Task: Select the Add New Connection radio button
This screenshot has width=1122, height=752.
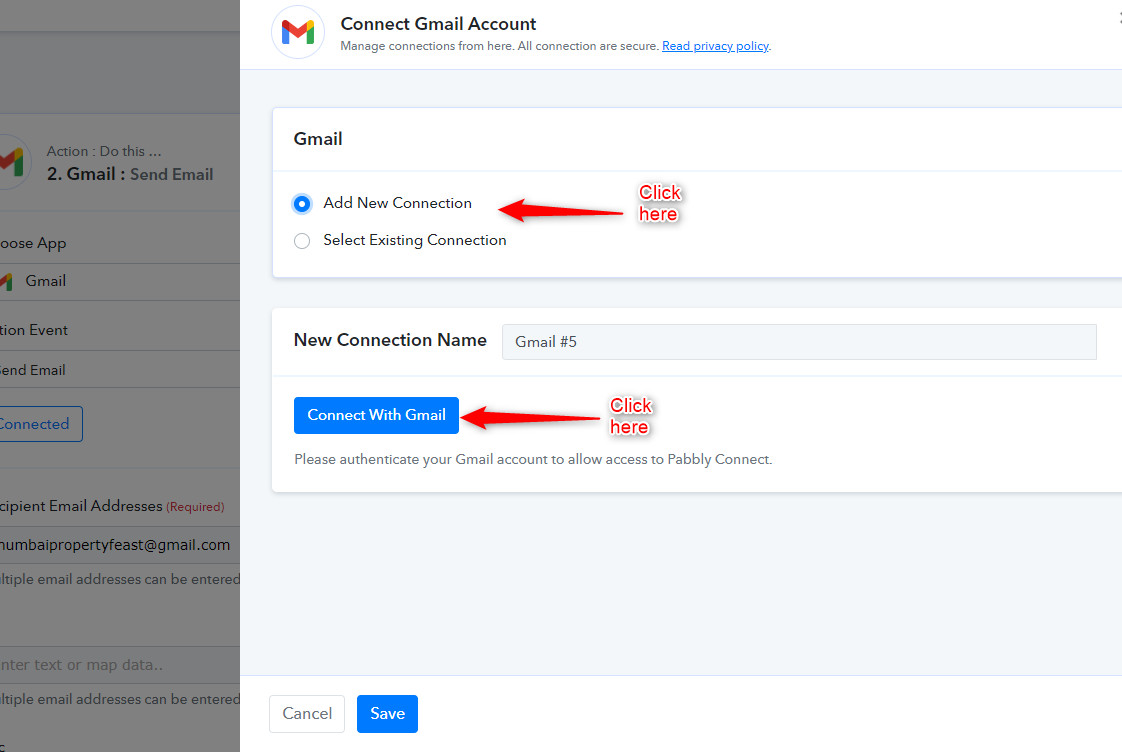Action: pos(302,204)
